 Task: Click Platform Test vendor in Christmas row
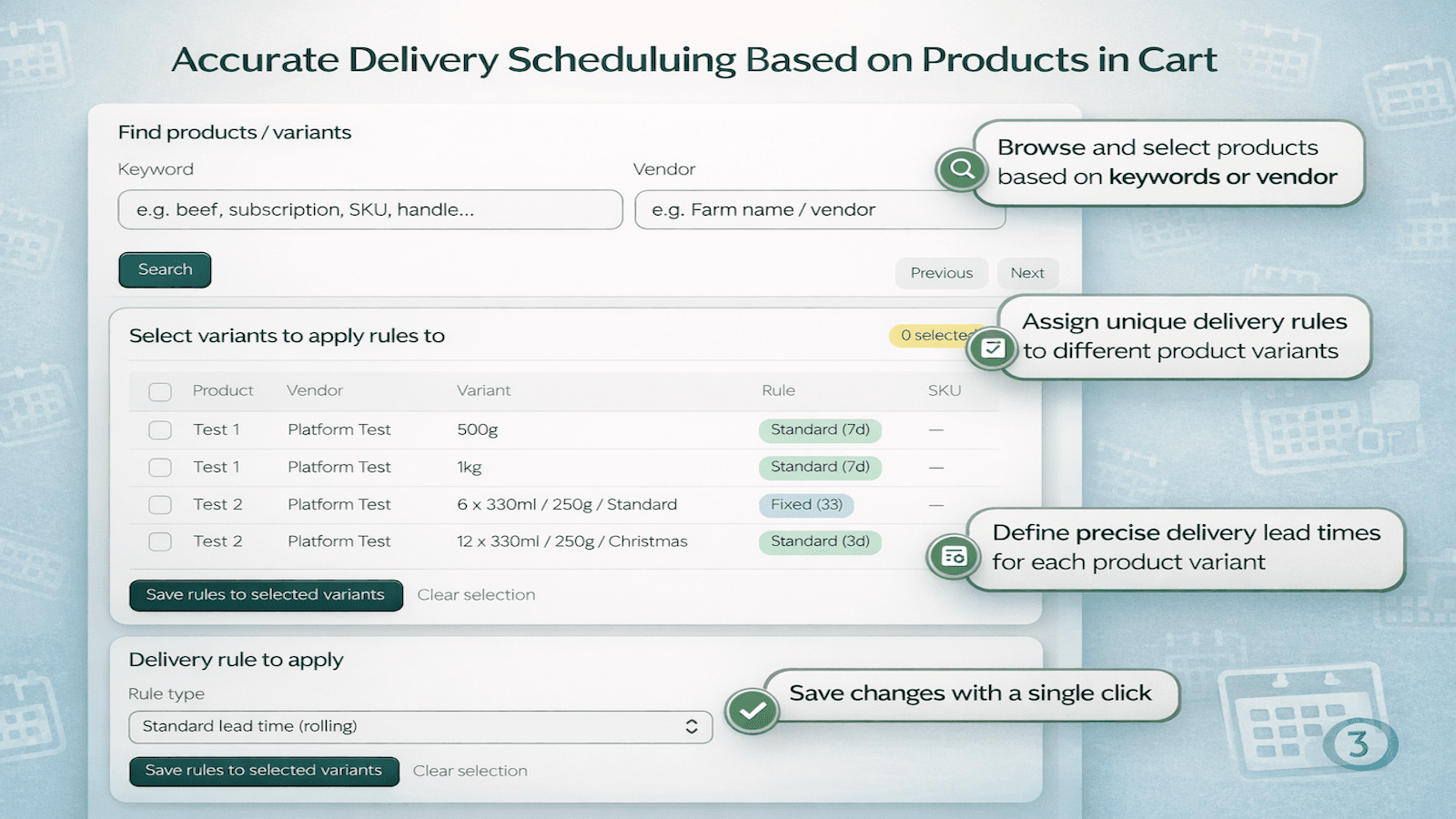tap(339, 541)
